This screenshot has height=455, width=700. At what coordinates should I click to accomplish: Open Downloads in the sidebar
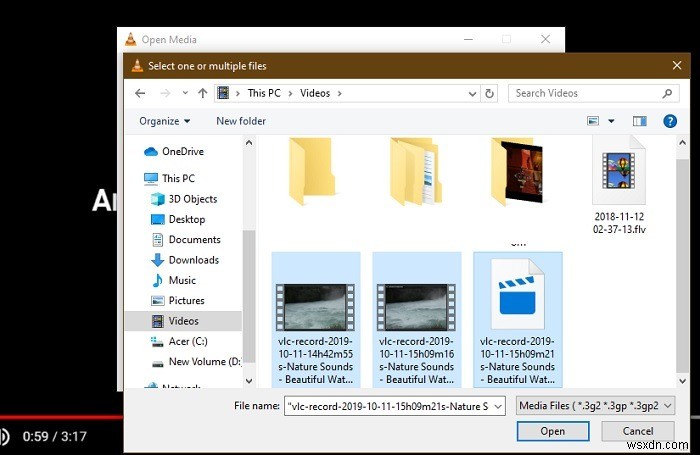click(x=193, y=260)
